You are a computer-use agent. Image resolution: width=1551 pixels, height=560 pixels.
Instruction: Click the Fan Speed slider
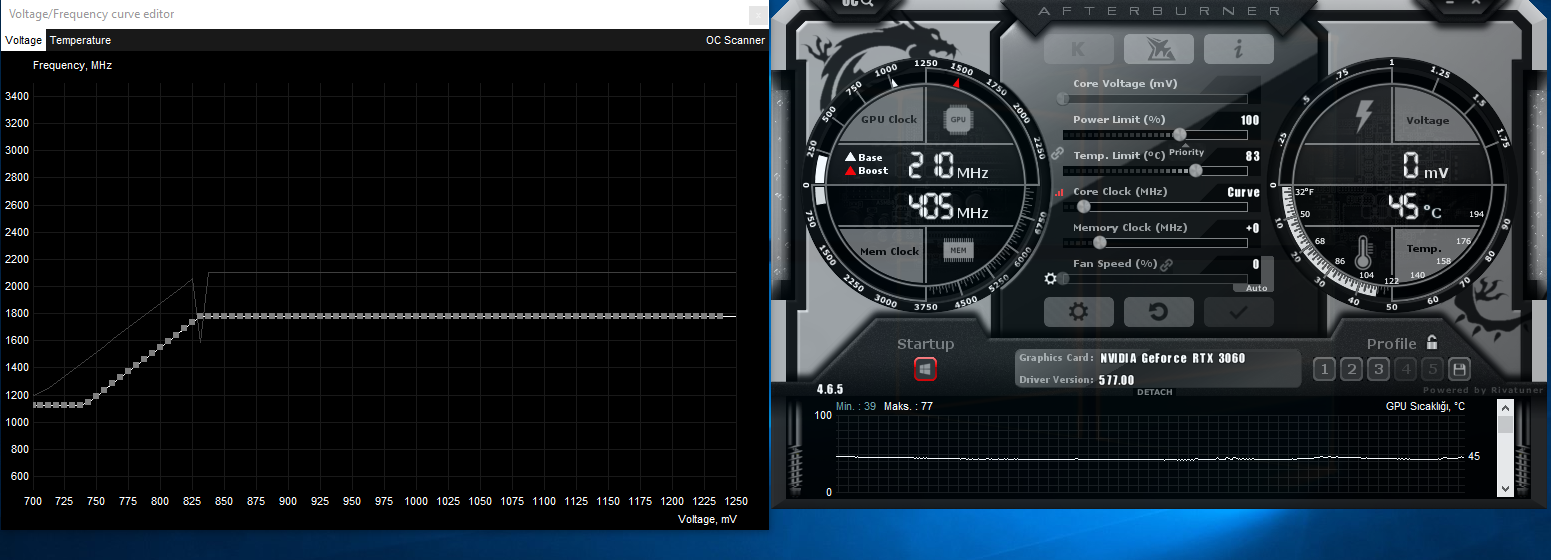click(1155, 278)
